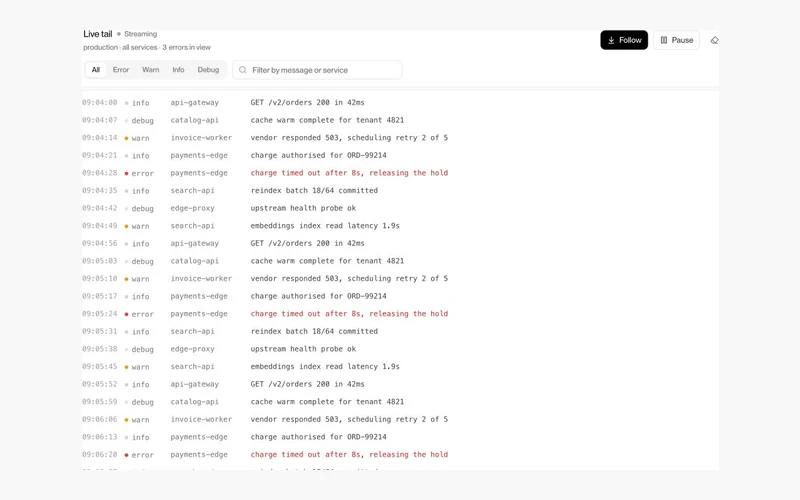The image size is (800, 500).
Task: Pause the log stream
Action: (677, 40)
